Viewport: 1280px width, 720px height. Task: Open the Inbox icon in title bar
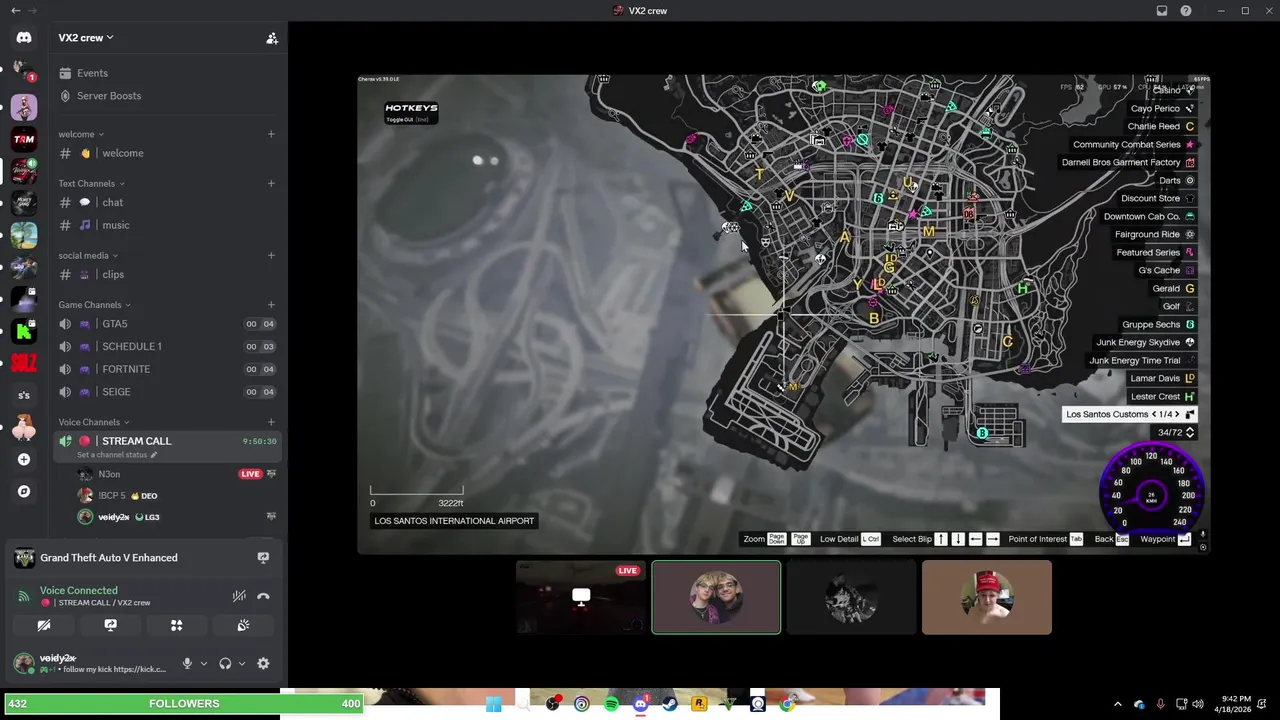pos(1162,11)
